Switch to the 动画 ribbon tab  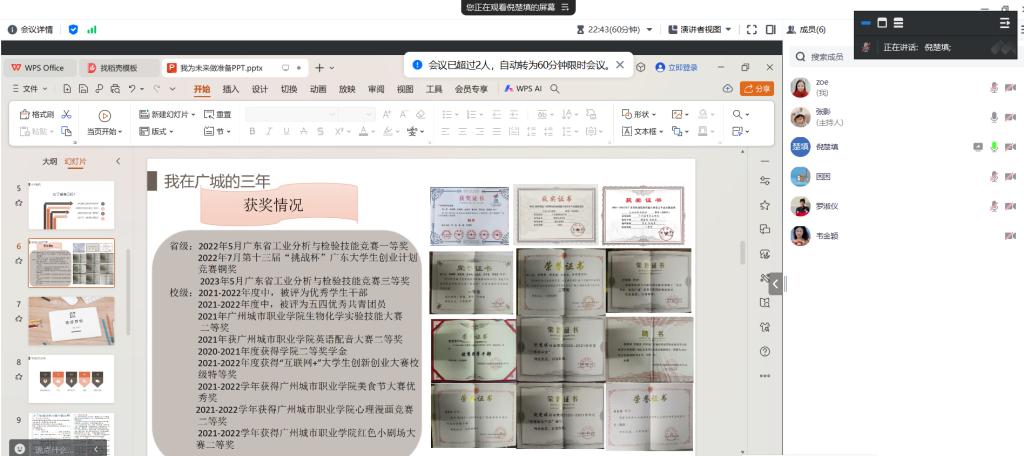[x=318, y=89]
